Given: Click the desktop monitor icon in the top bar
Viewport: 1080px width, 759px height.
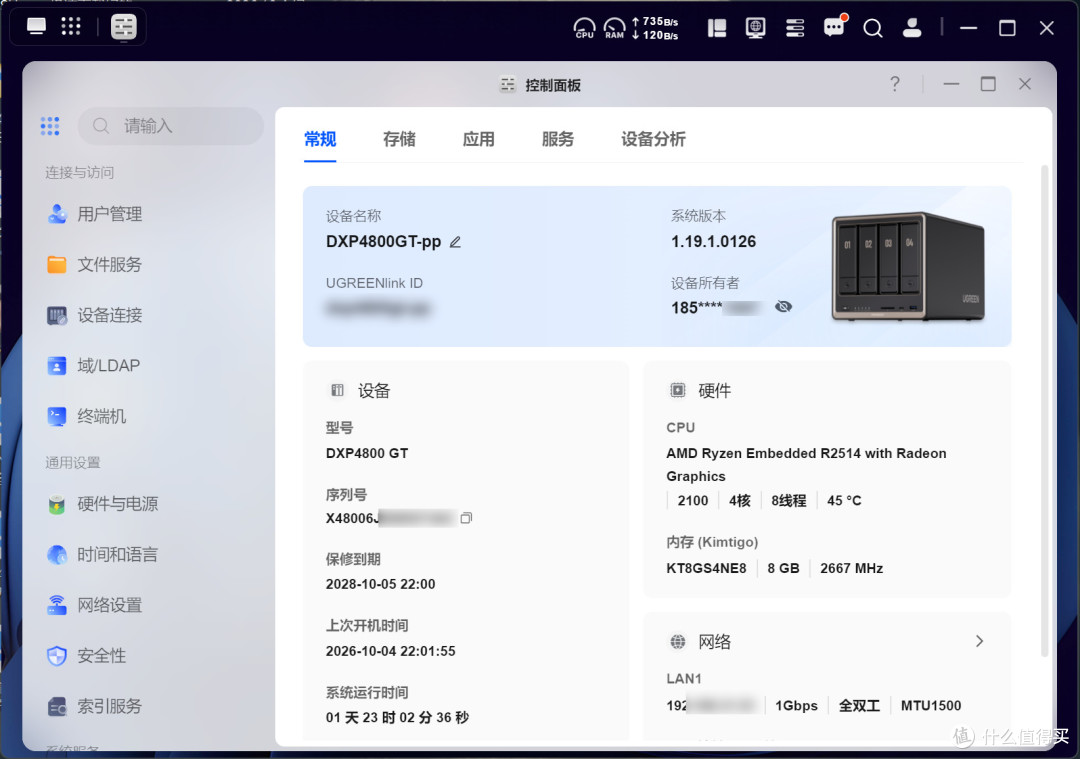Looking at the screenshot, I should [36, 27].
